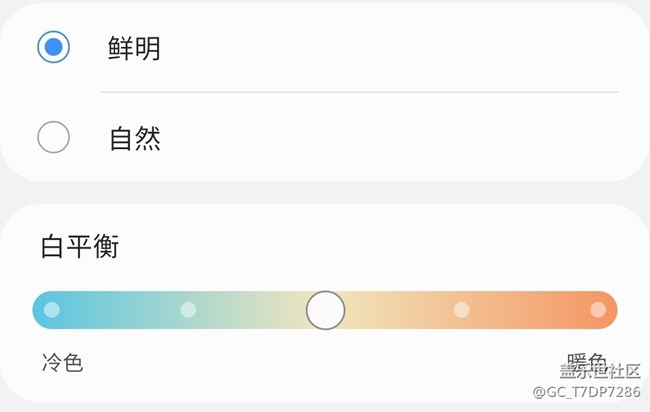Click the empty area right of 自然
Screen dimensions: 650x412
(400, 138)
